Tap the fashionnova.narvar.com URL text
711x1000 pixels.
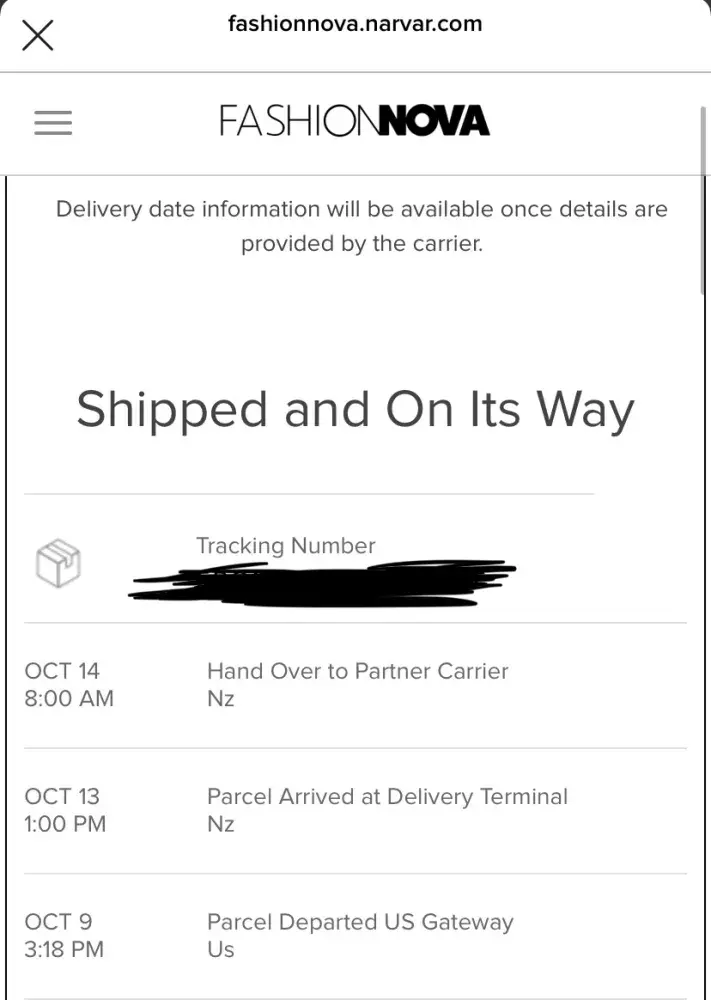click(x=355, y=23)
